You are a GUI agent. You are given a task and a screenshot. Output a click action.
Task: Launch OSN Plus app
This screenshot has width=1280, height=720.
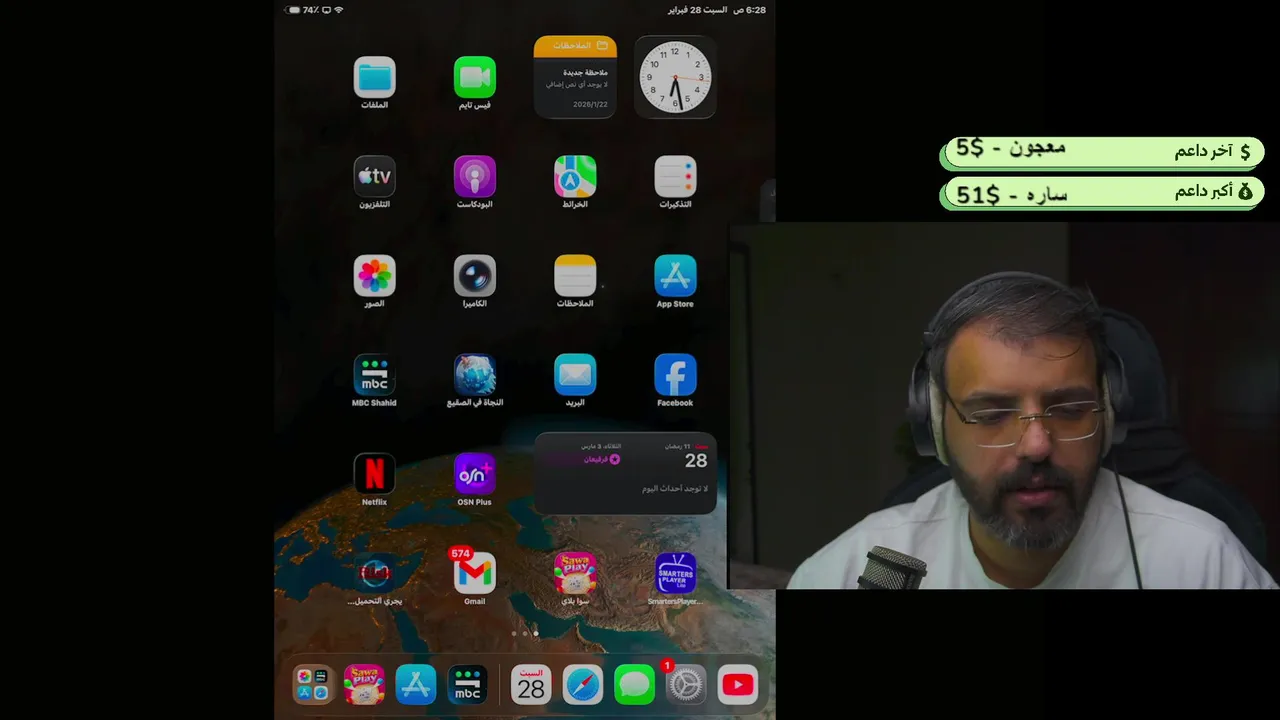click(474, 473)
